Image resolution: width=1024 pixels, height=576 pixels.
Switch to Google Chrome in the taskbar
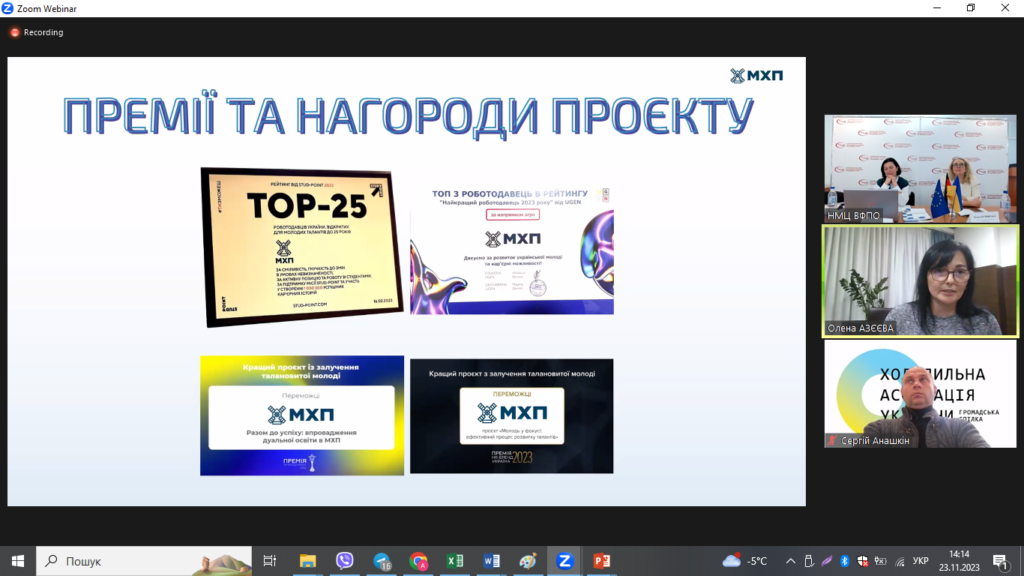pyautogui.click(x=418, y=561)
